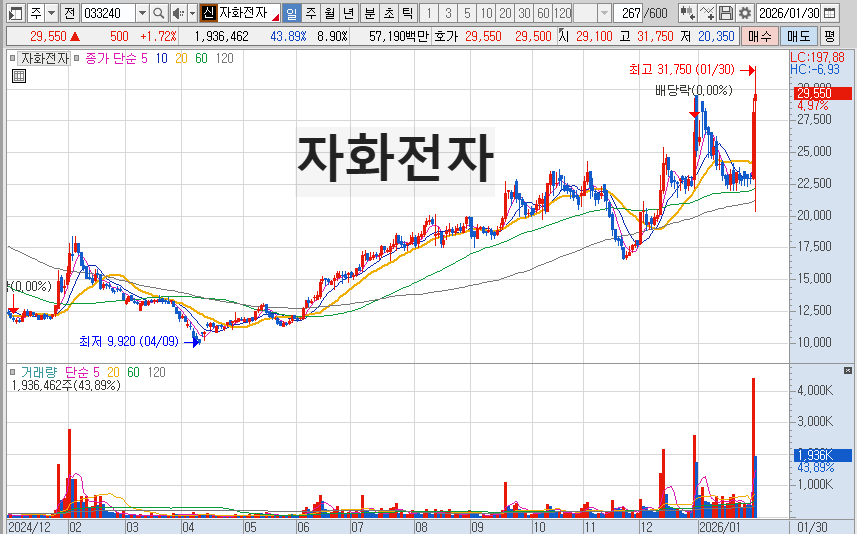Switch to 초 second chart period
The height and width of the screenshot is (534, 857).
click(x=389, y=13)
